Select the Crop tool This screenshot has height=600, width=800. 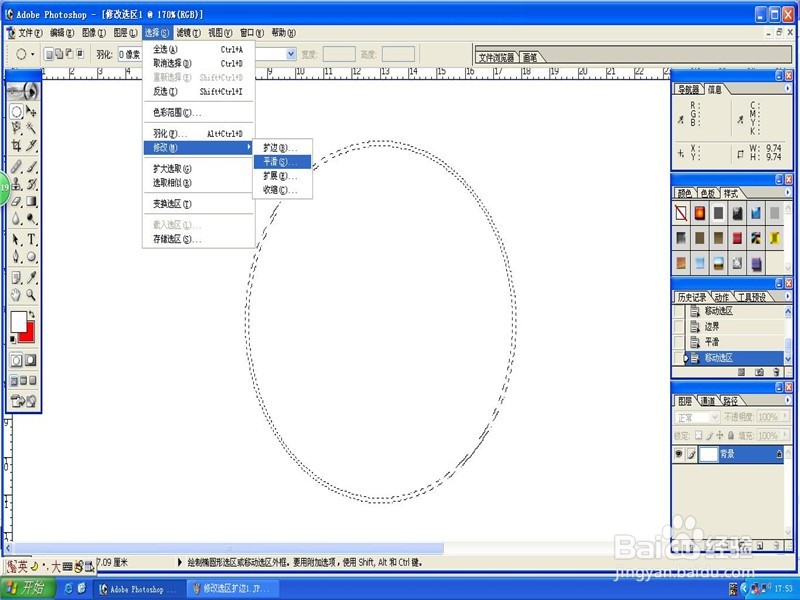tap(16, 145)
